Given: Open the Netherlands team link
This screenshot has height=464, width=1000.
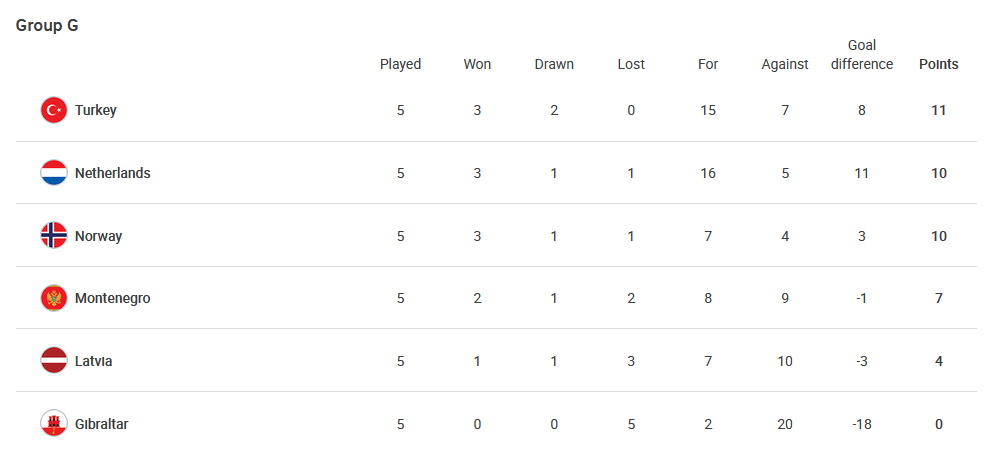Looking at the screenshot, I should [x=113, y=173].
